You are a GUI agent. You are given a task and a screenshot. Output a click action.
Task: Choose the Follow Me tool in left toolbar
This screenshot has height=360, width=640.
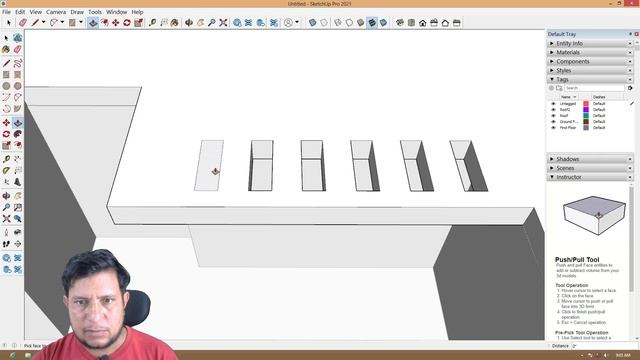tap(18, 134)
